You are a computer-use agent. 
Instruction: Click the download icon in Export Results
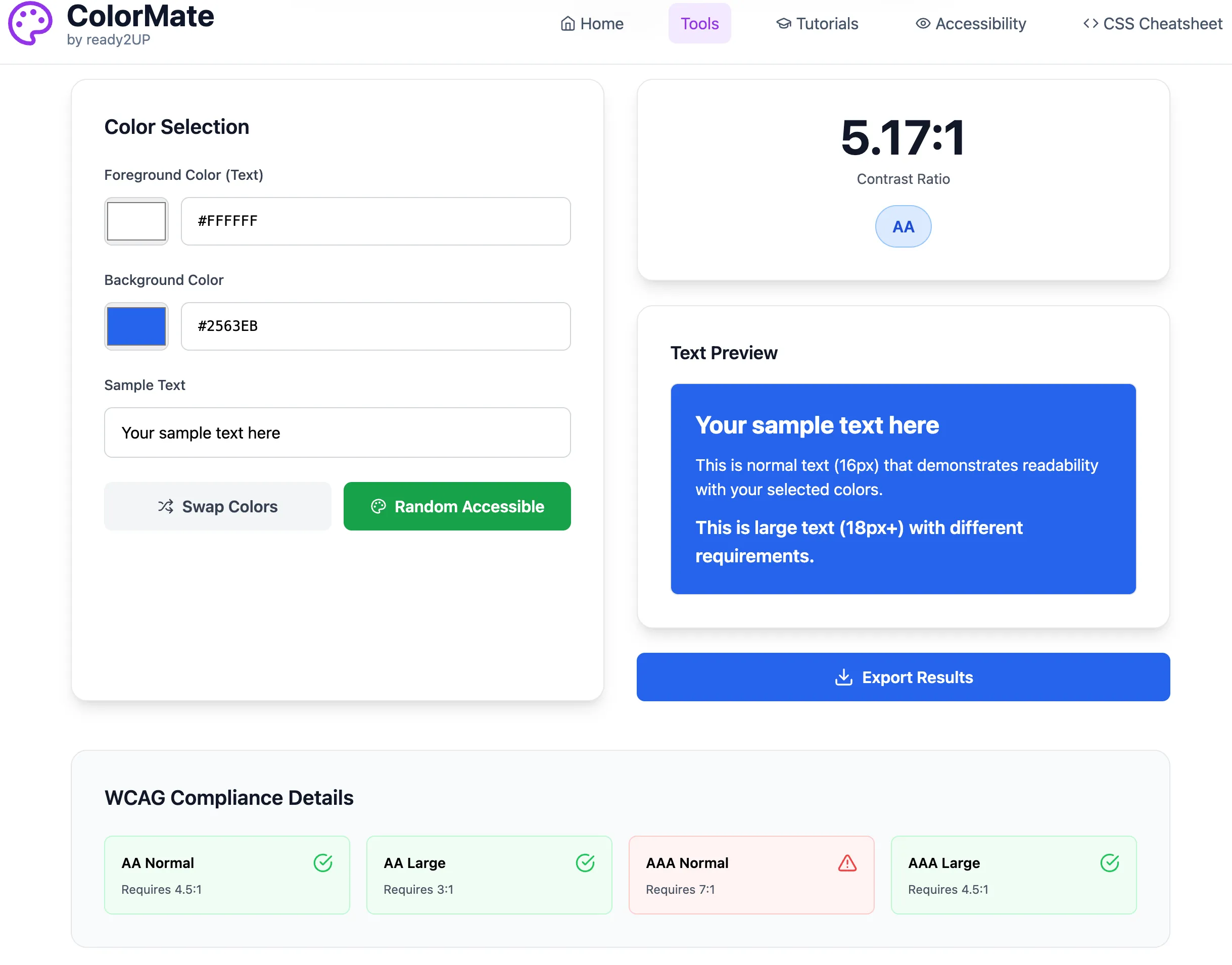pos(843,677)
